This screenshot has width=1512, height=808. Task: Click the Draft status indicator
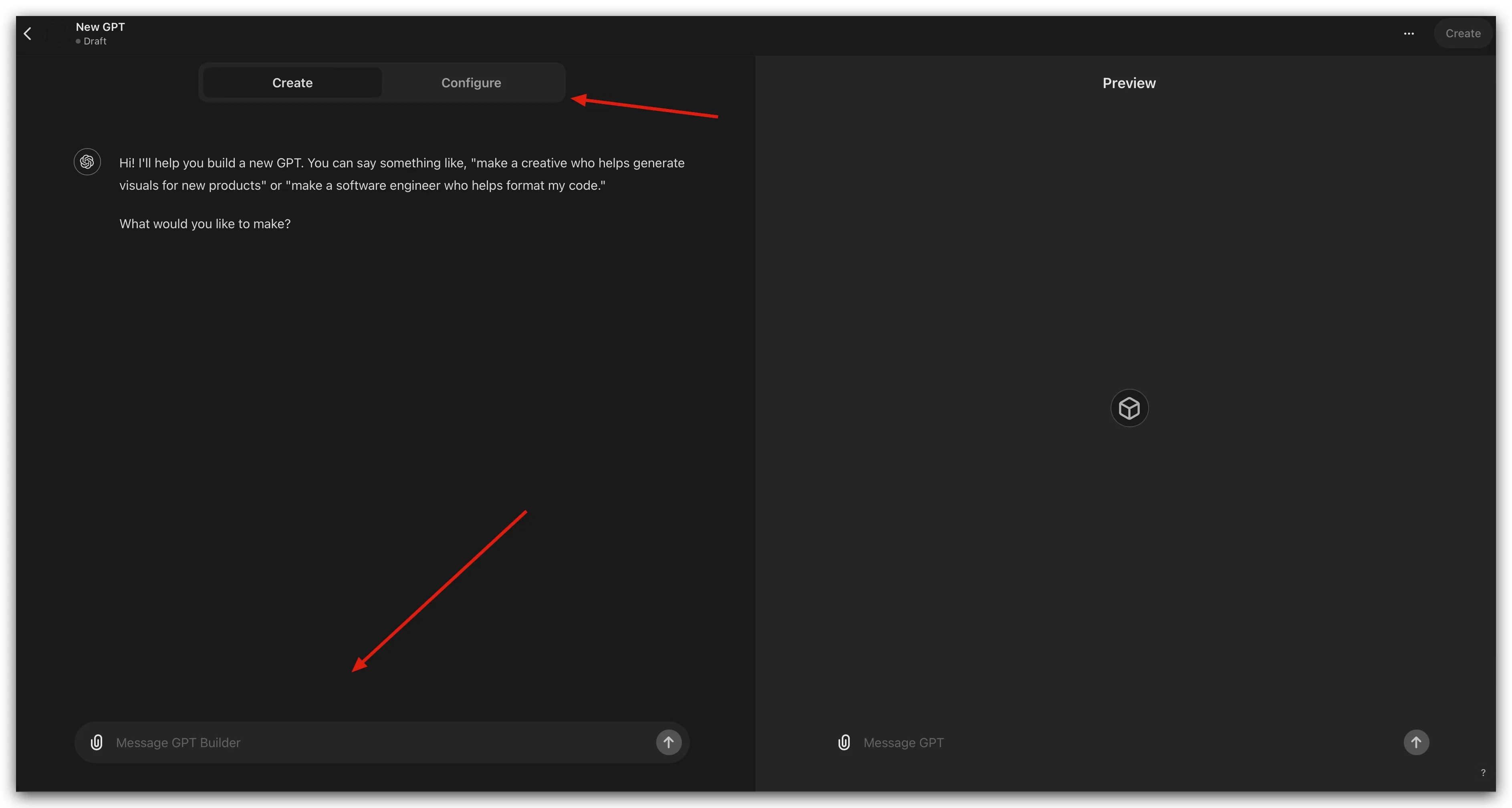pyautogui.click(x=95, y=41)
